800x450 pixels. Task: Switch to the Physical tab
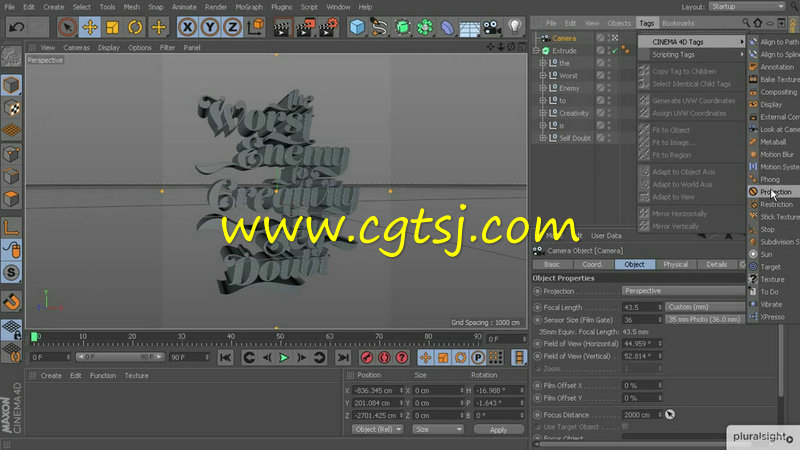[676, 264]
